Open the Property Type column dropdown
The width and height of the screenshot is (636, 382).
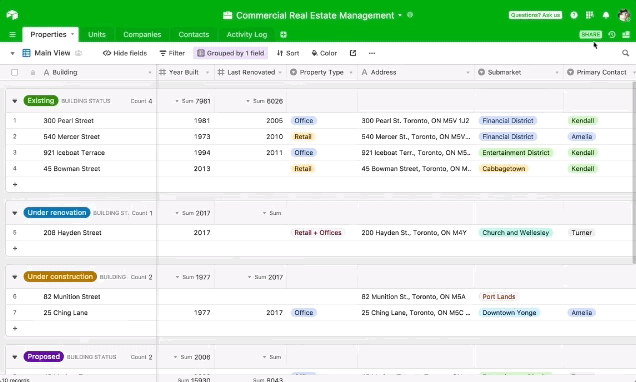[x=351, y=73]
